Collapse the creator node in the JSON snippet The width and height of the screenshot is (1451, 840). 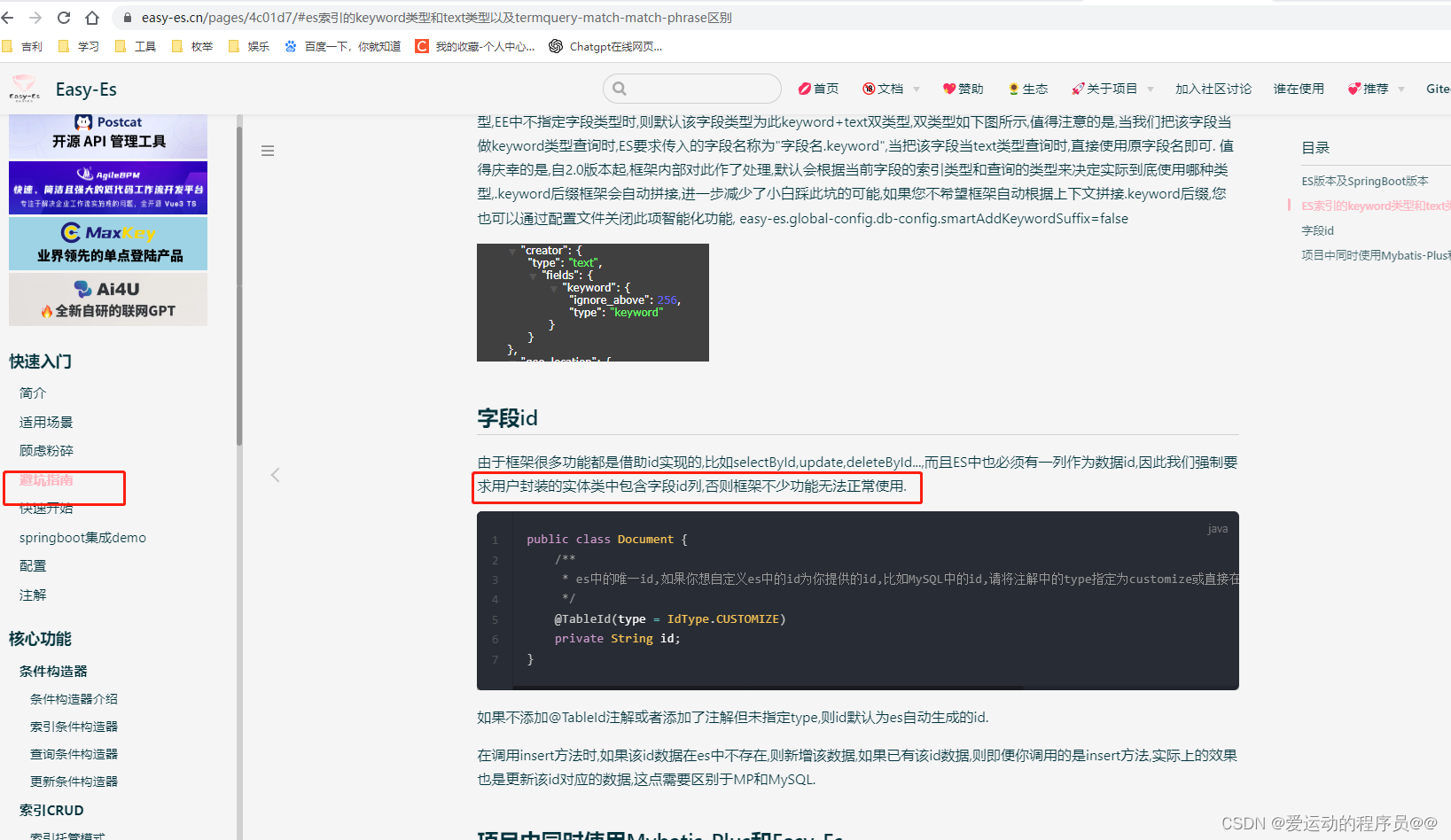pos(512,250)
